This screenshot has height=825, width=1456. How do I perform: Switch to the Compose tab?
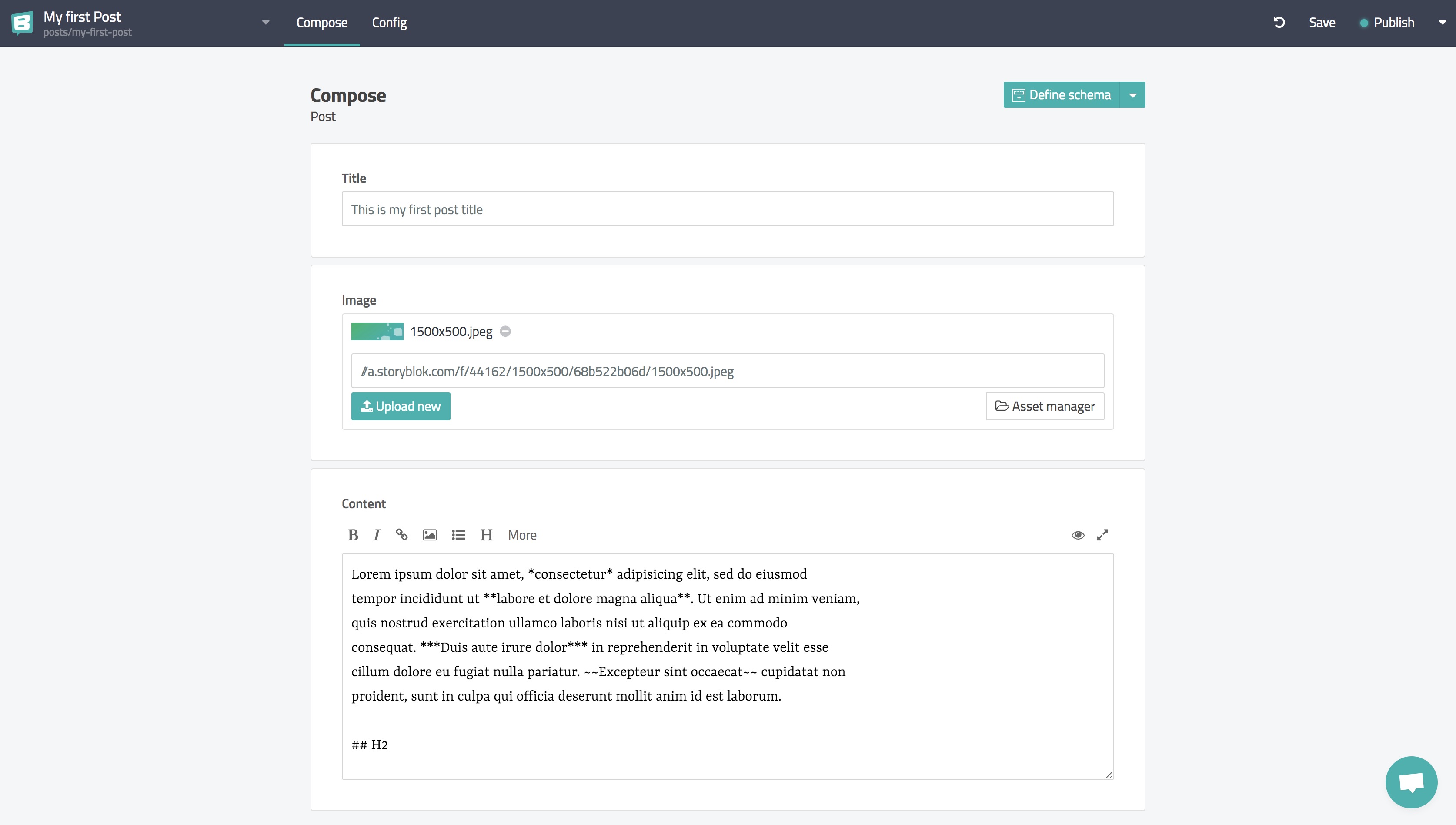click(322, 23)
